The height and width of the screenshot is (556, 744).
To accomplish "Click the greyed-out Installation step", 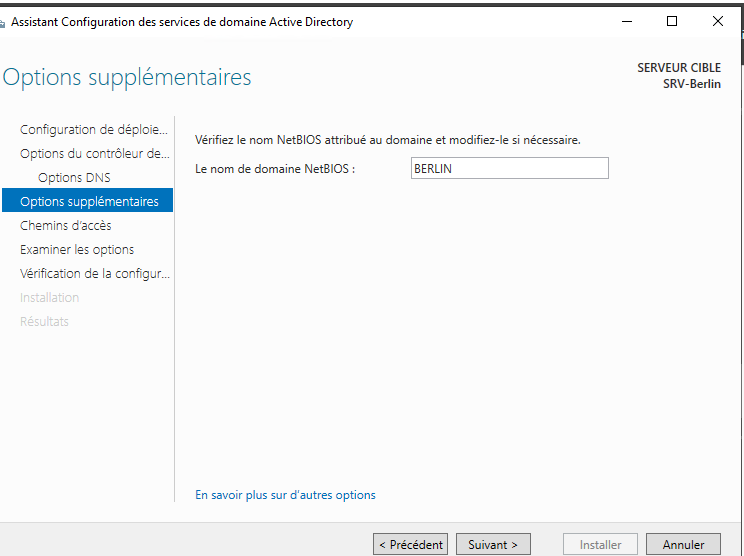I will pyautogui.click(x=49, y=298).
